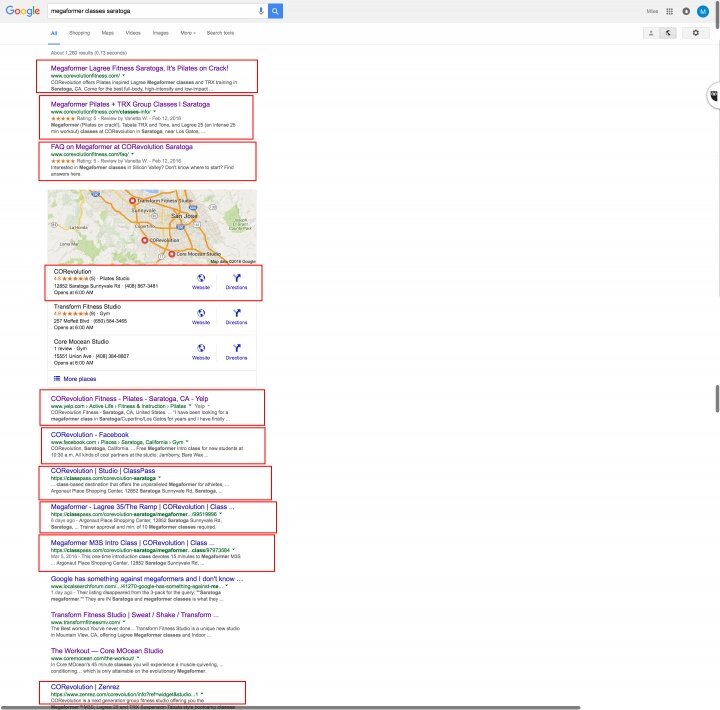
Task: Click Core Mocean Studio map pin
Action: point(172,254)
